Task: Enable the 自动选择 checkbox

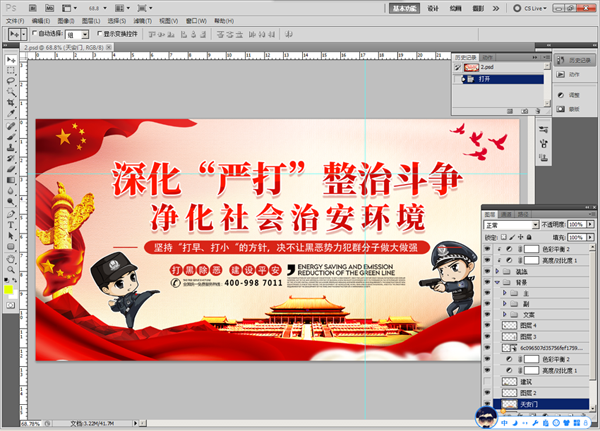Action: [35, 33]
